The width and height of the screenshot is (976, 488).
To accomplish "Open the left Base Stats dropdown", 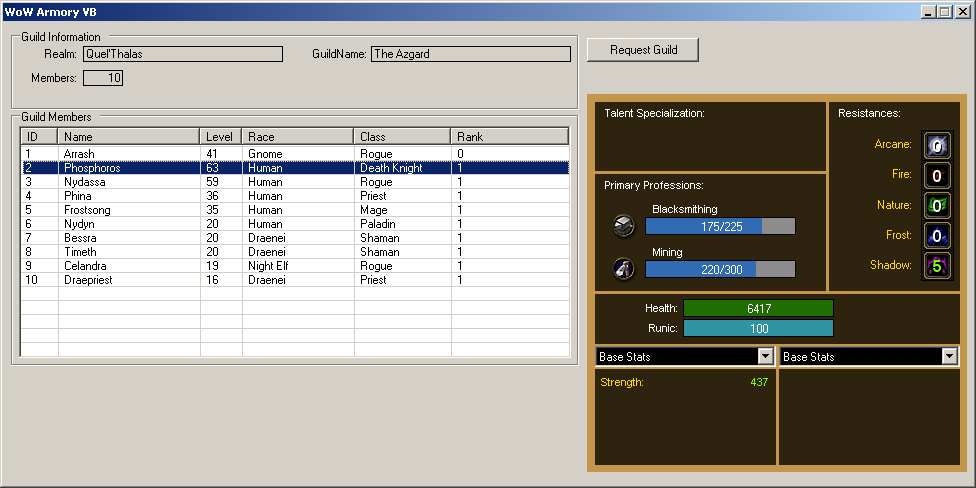I will coord(765,357).
